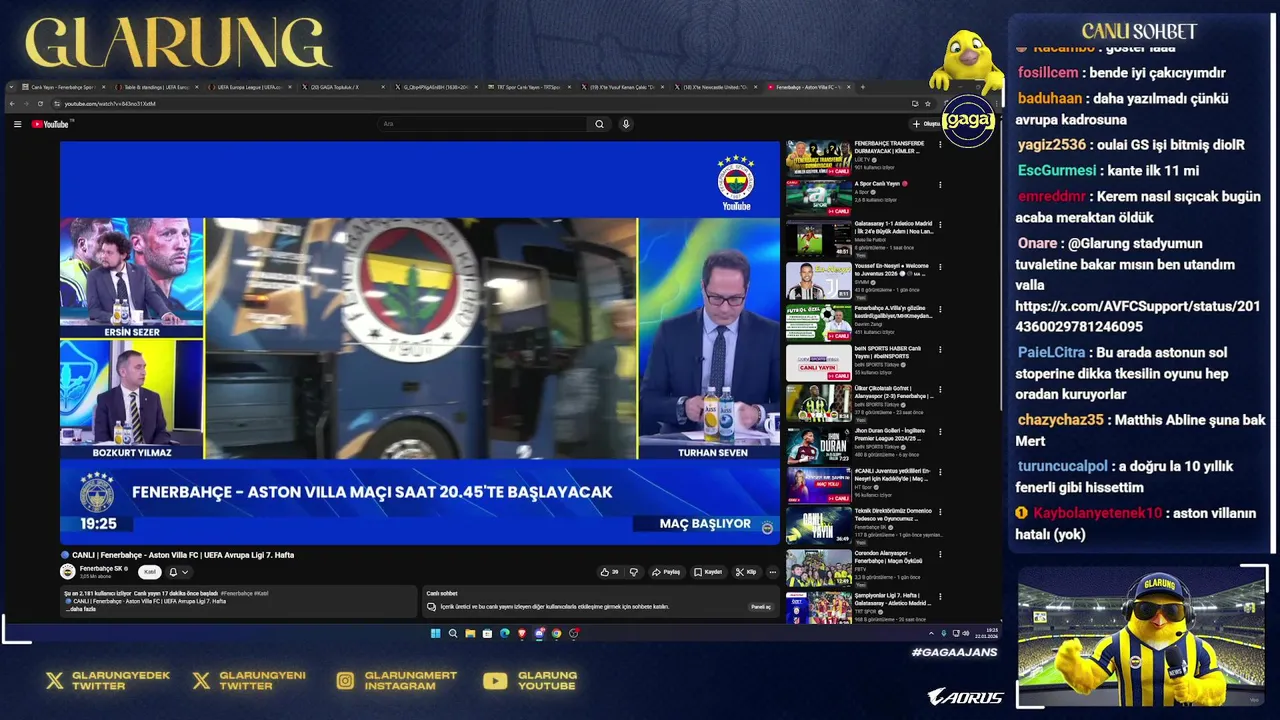Click the Glarung YouTube icon in footer
This screenshot has height=720, width=1280.
click(495, 681)
